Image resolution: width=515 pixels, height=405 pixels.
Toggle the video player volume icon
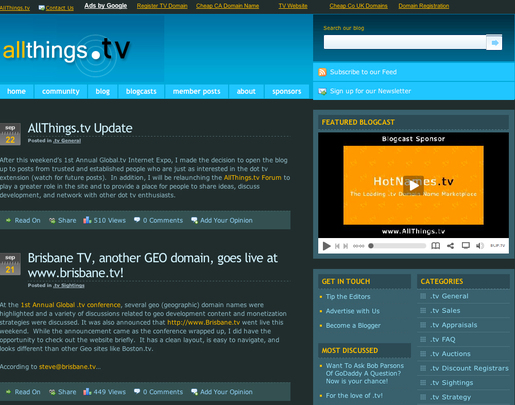(480, 246)
